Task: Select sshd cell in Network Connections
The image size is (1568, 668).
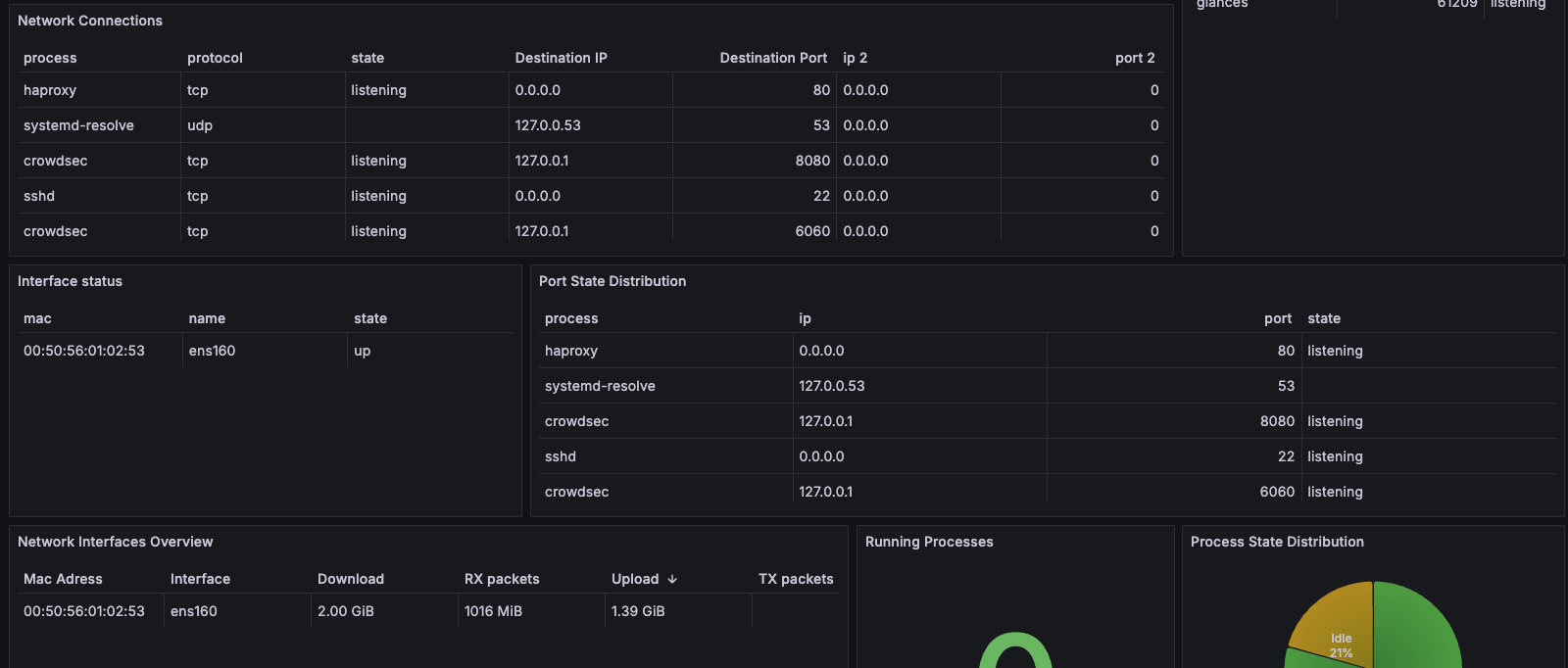Action: [39, 196]
